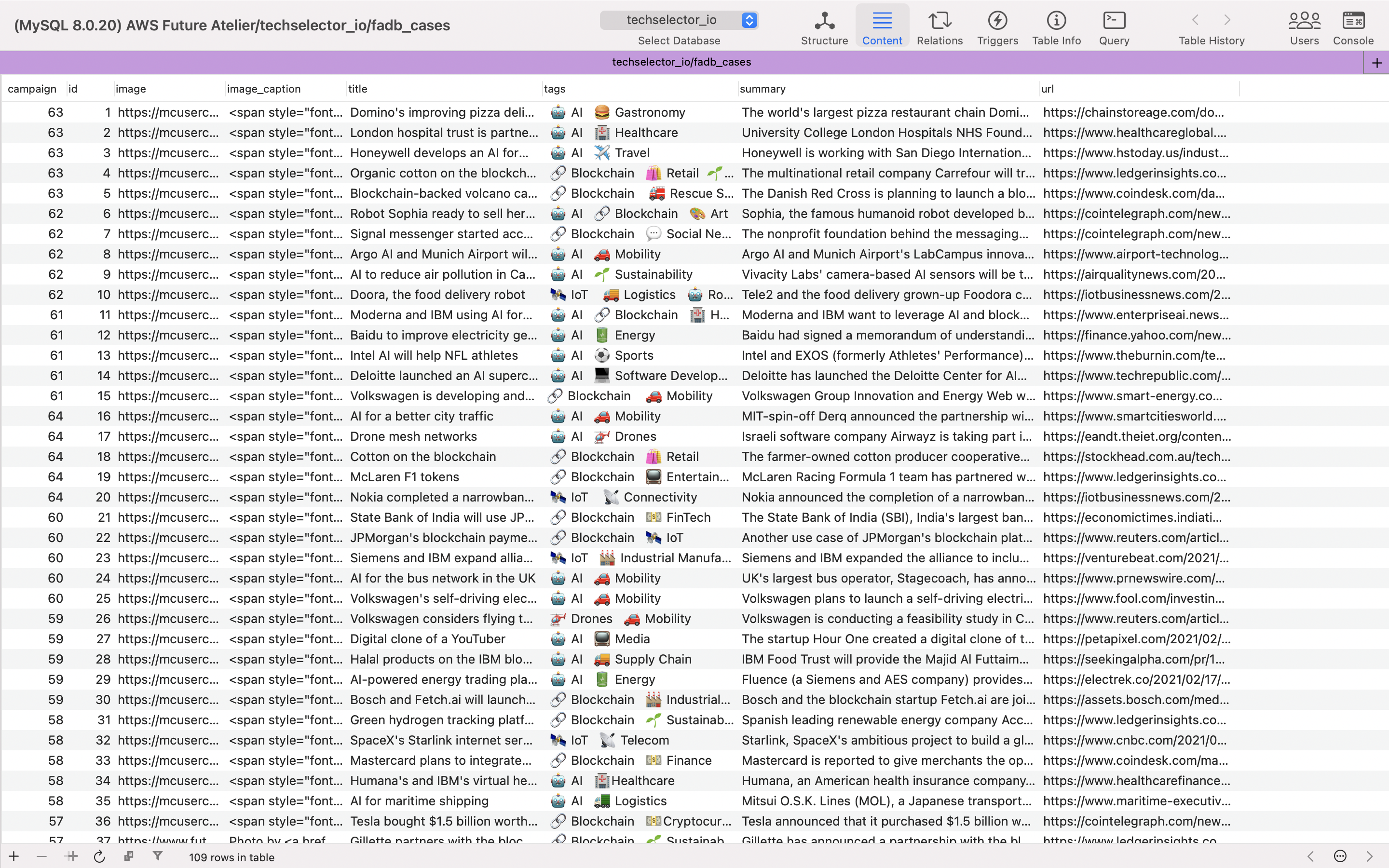Open pagination options ellipsis button
The width and height of the screenshot is (1389, 868).
1340,856
